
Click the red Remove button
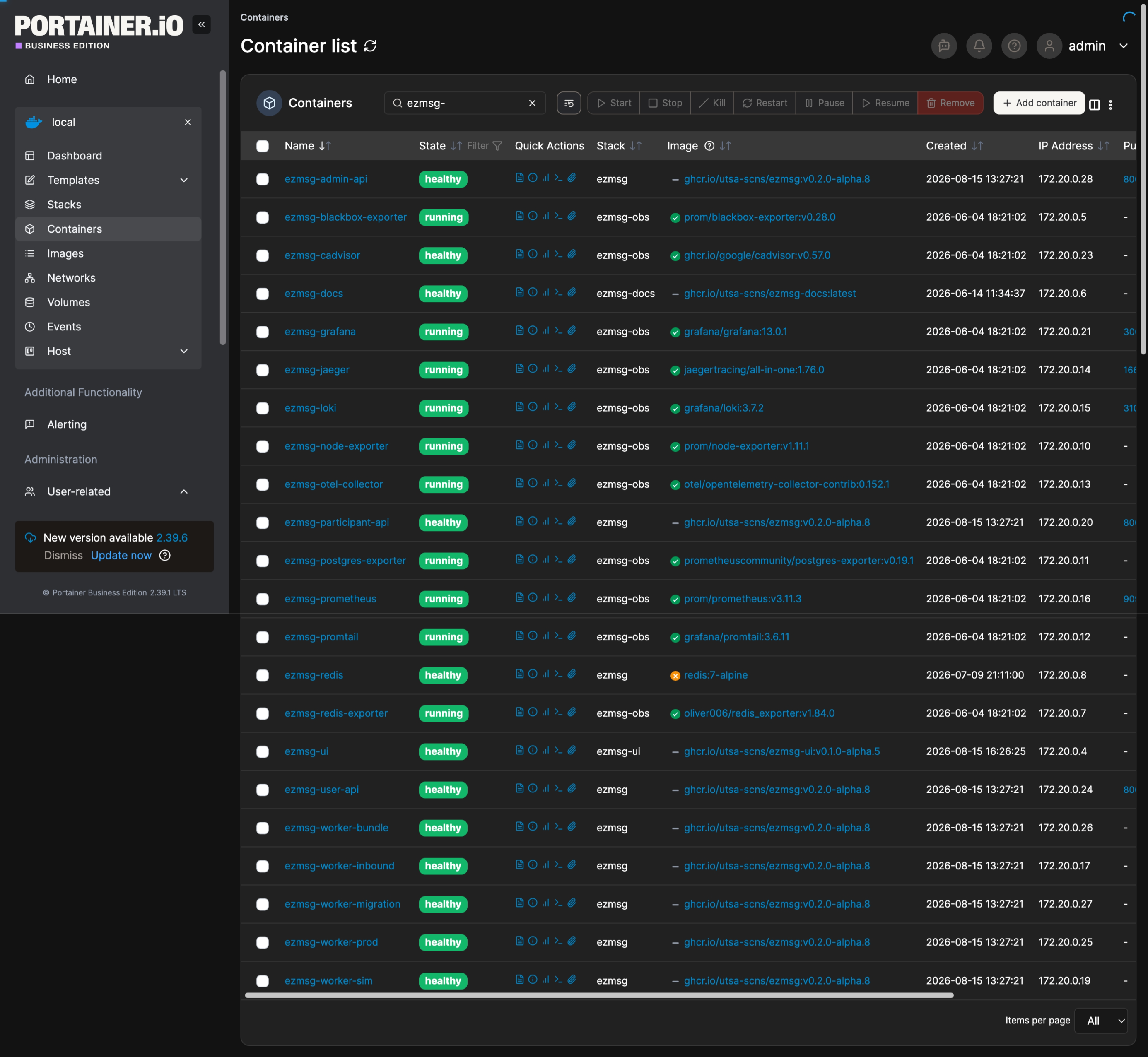pyautogui.click(x=950, y=103)
